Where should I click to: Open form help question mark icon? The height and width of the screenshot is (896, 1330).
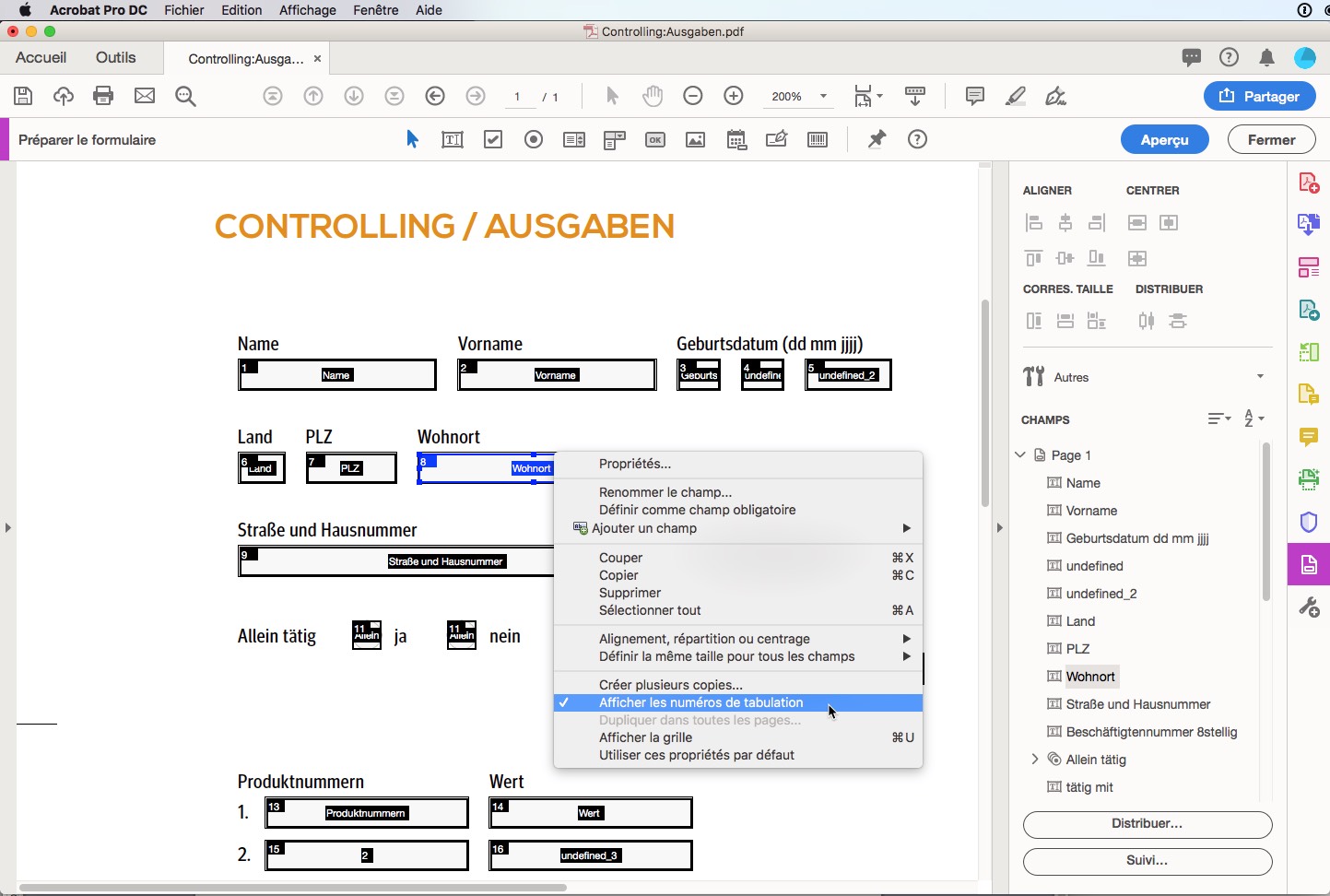click(x=917, y=139)
